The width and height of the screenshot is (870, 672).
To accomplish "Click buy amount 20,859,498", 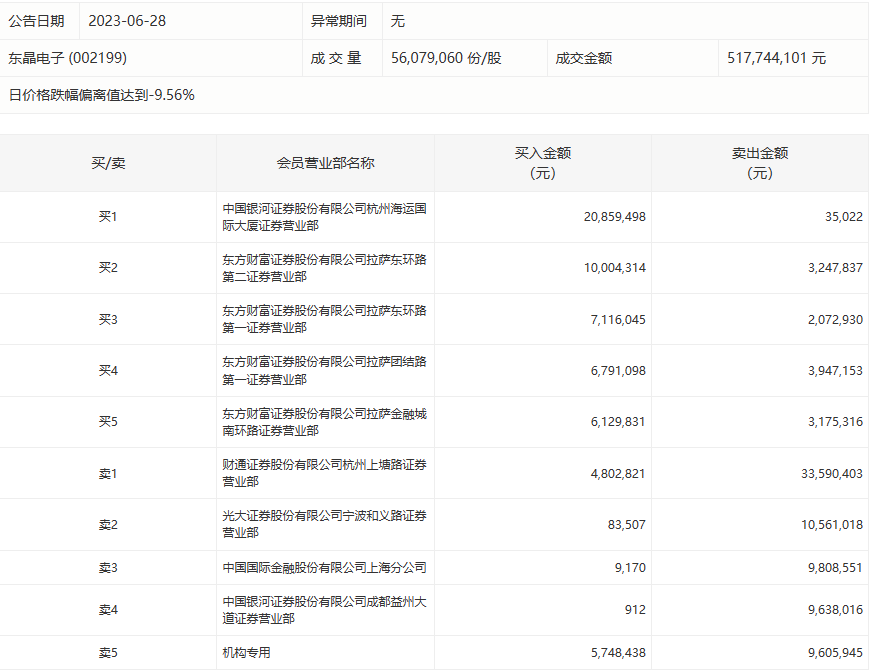I will pyautogui.click(x=614, y=217).
